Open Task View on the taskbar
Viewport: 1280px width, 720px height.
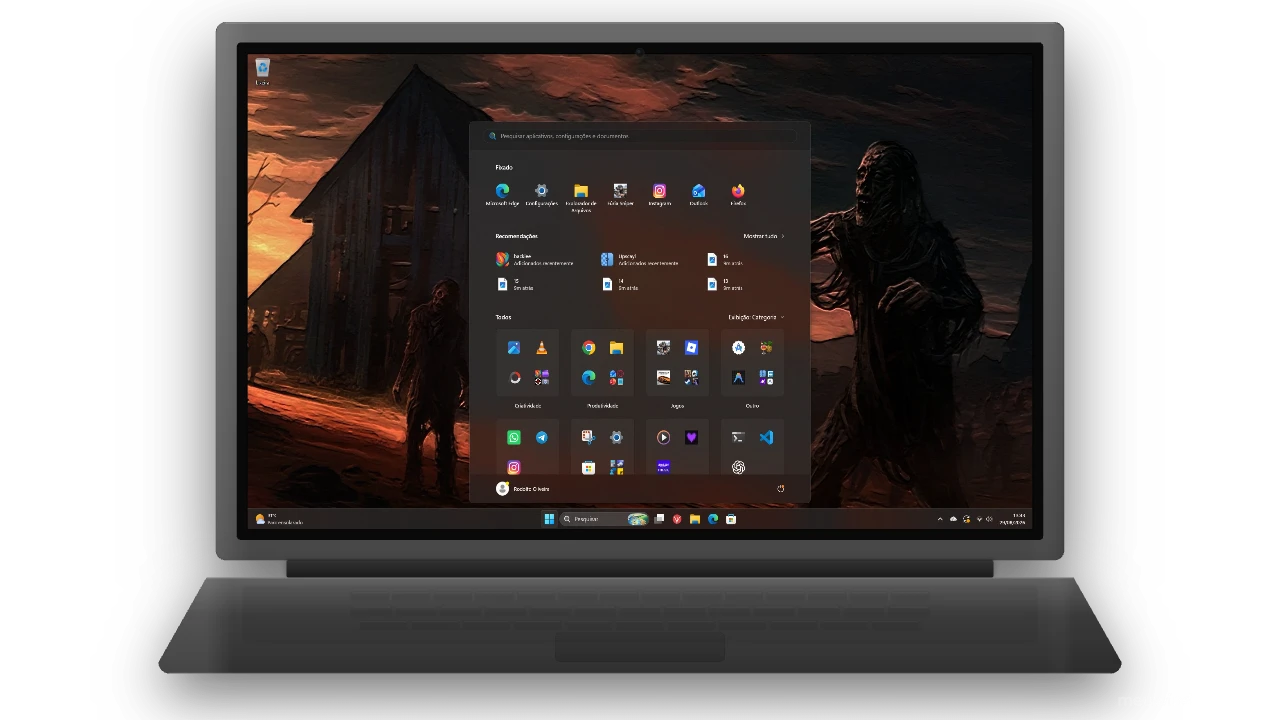pyautogui.click(x=659, y=519)
